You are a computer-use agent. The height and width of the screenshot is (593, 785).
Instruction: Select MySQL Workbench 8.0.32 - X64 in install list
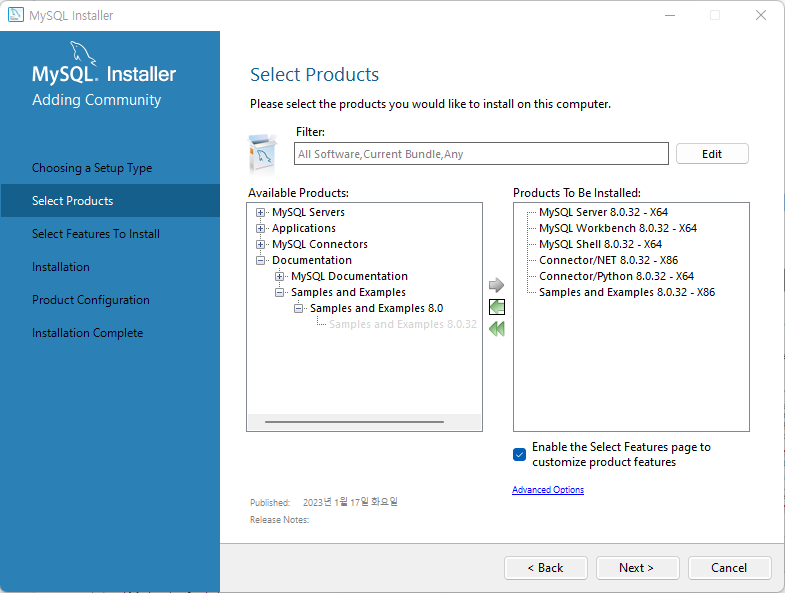click(x=618, y=228)
